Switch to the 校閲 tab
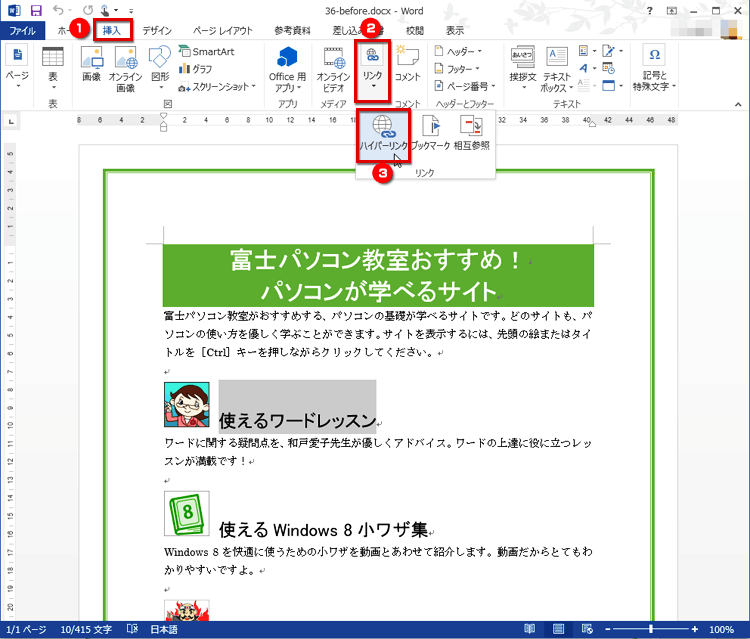This screenshot has height=639, width=750. click(415, 31)
